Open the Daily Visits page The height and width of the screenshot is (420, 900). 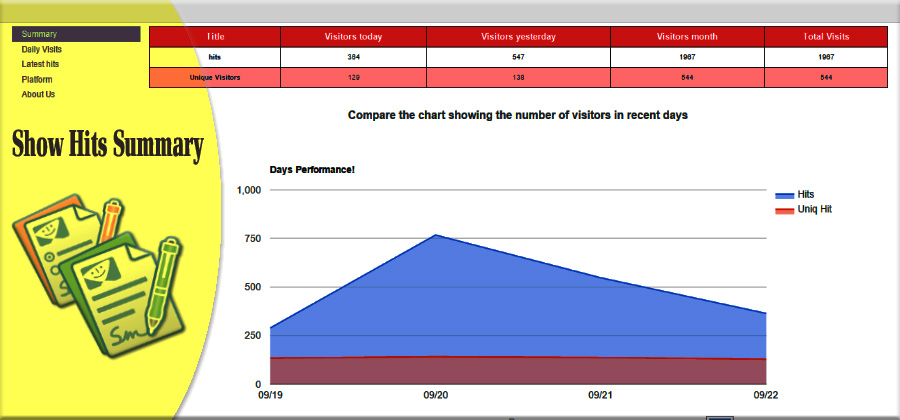pyautogui.click(x=41, y=49)
